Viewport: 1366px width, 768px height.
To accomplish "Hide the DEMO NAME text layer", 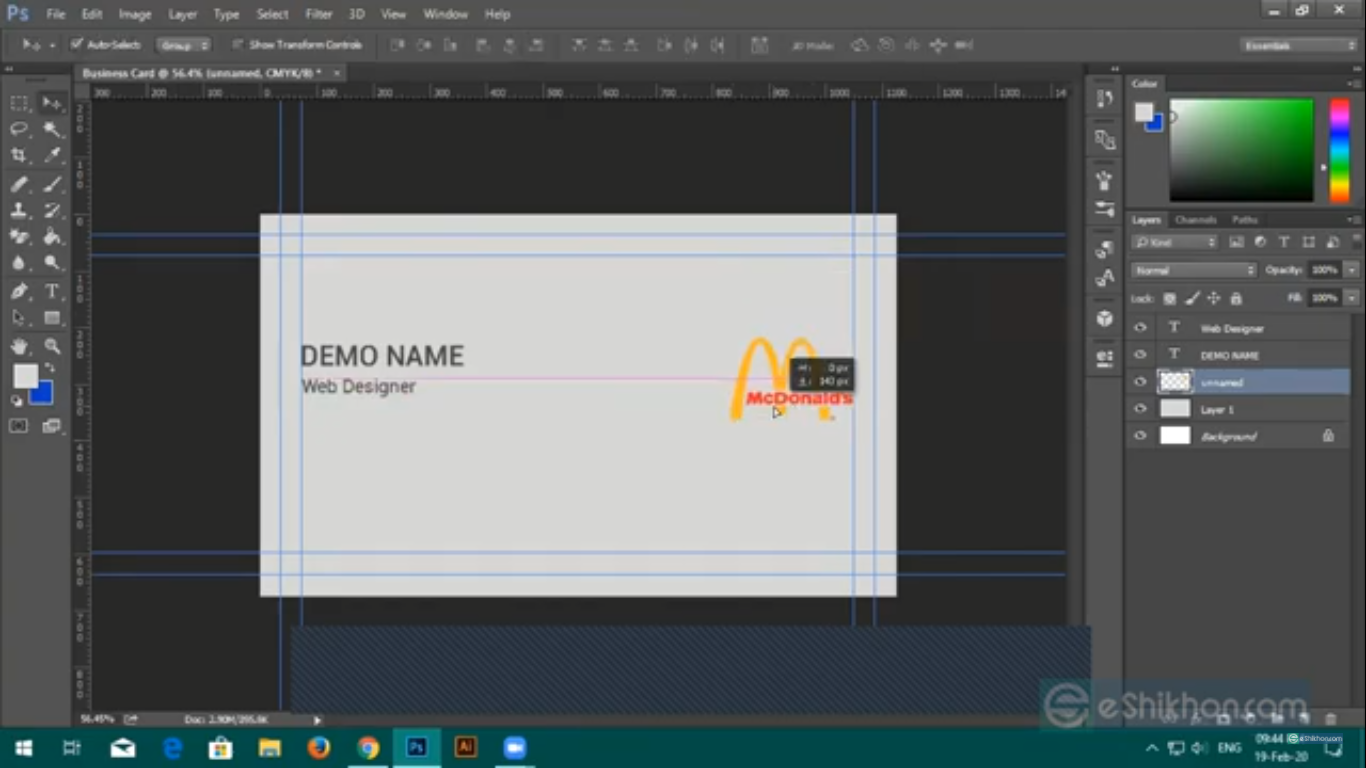I will [x=1140, y=355].
